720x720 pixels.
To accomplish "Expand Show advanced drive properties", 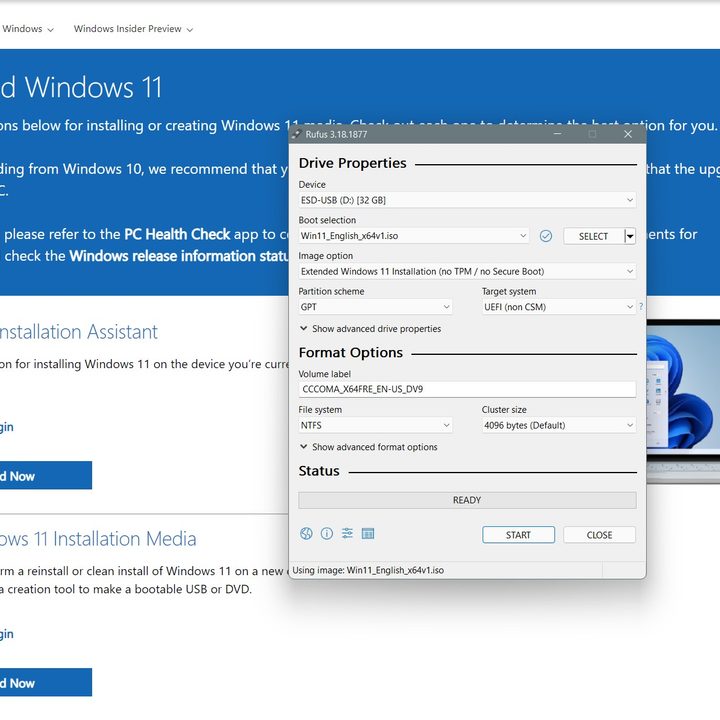I will click(x=370, y=329).
